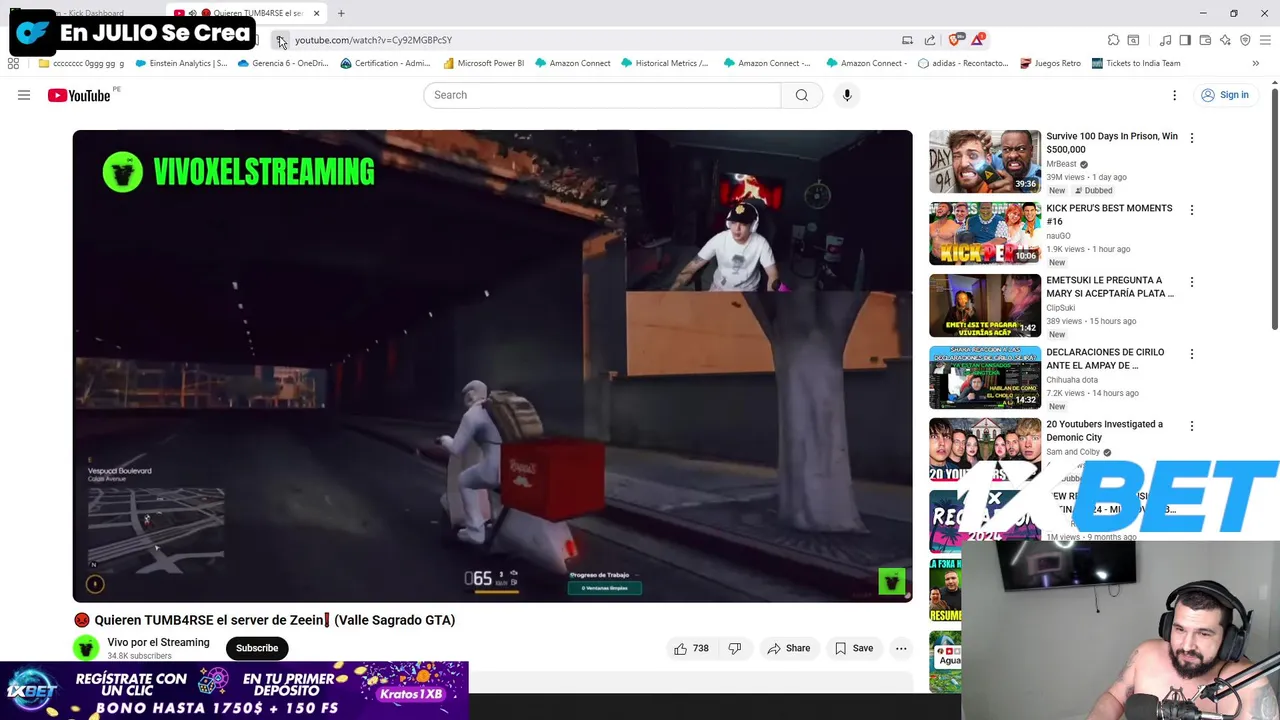This screenshot has height=720, width=1280.
Task: Visit the MrBeast channel link
Action: [1061, 164]
